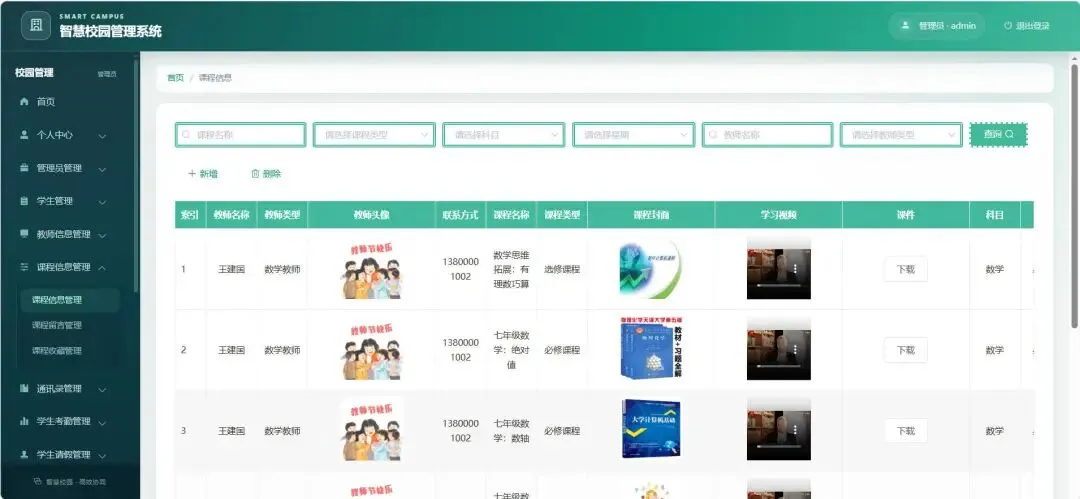Viewport: 1080px width, 499px height.
Task: Click 下载 for course 七年级数学：数轴
Action: click(x=905, y=431)
